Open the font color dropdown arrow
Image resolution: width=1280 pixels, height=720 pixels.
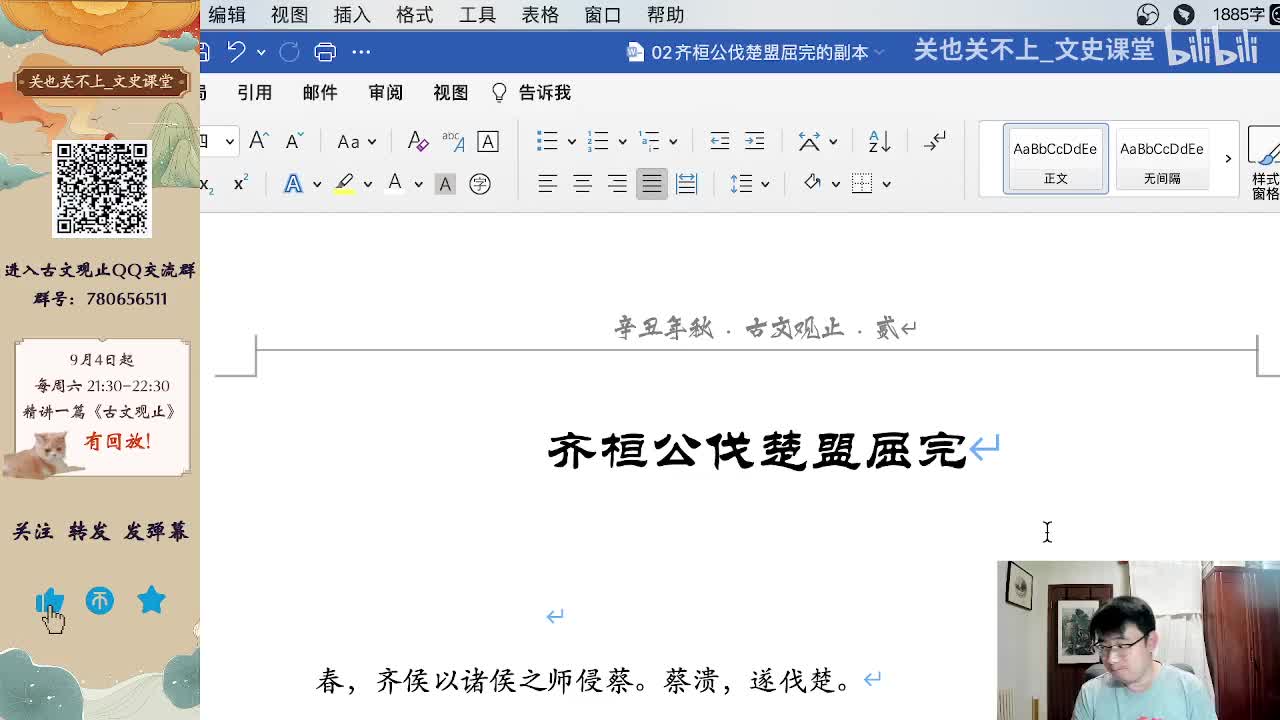pyautogui.click(x=418, y=184)
